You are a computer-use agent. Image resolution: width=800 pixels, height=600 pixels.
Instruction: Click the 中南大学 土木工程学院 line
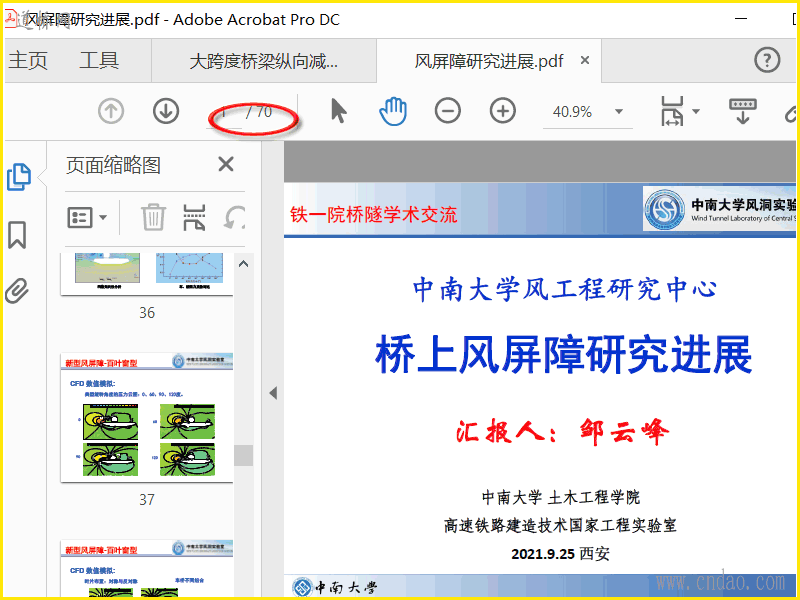(561, 497)
